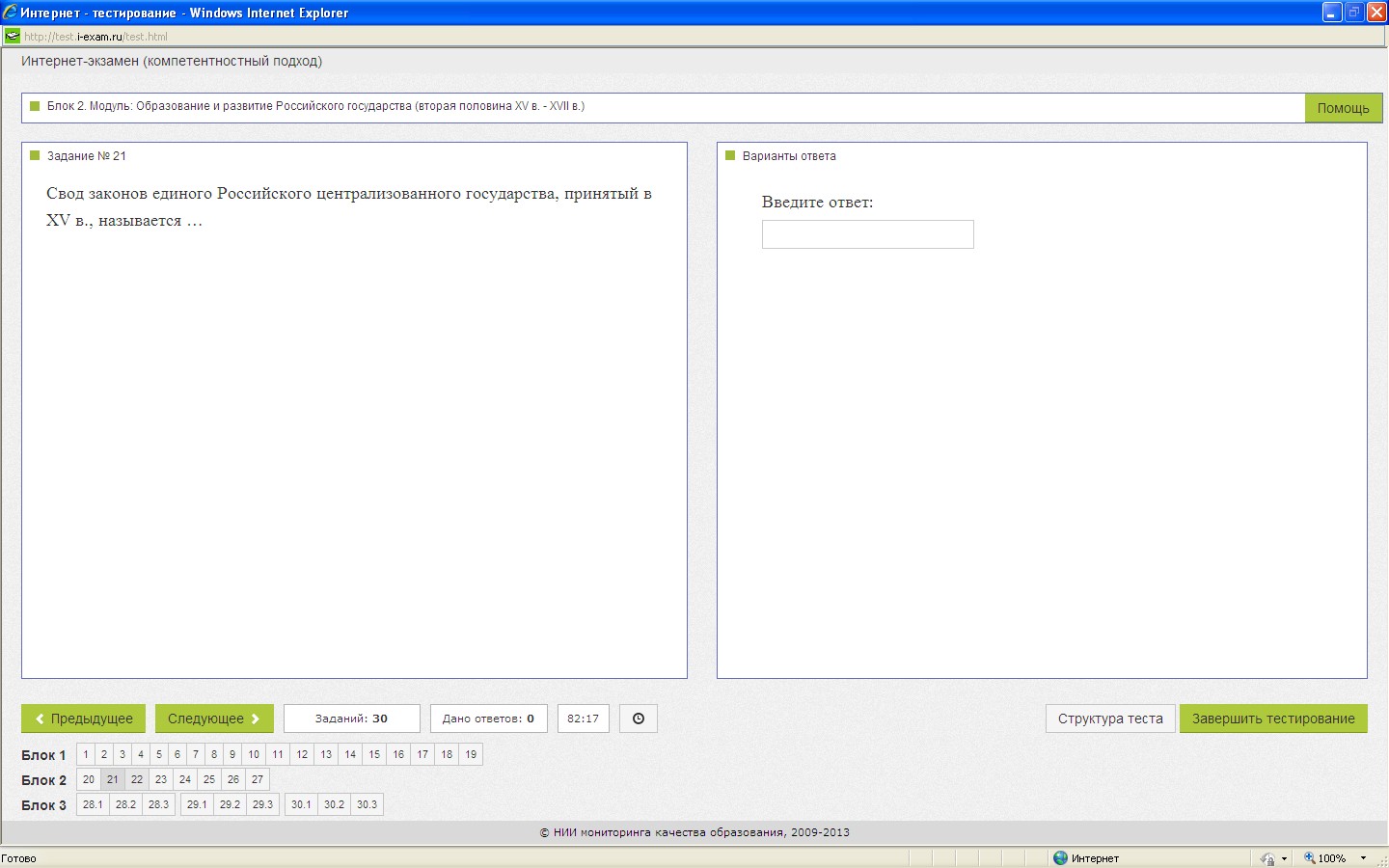Open question 1 in Блок 1

[86, 754]
